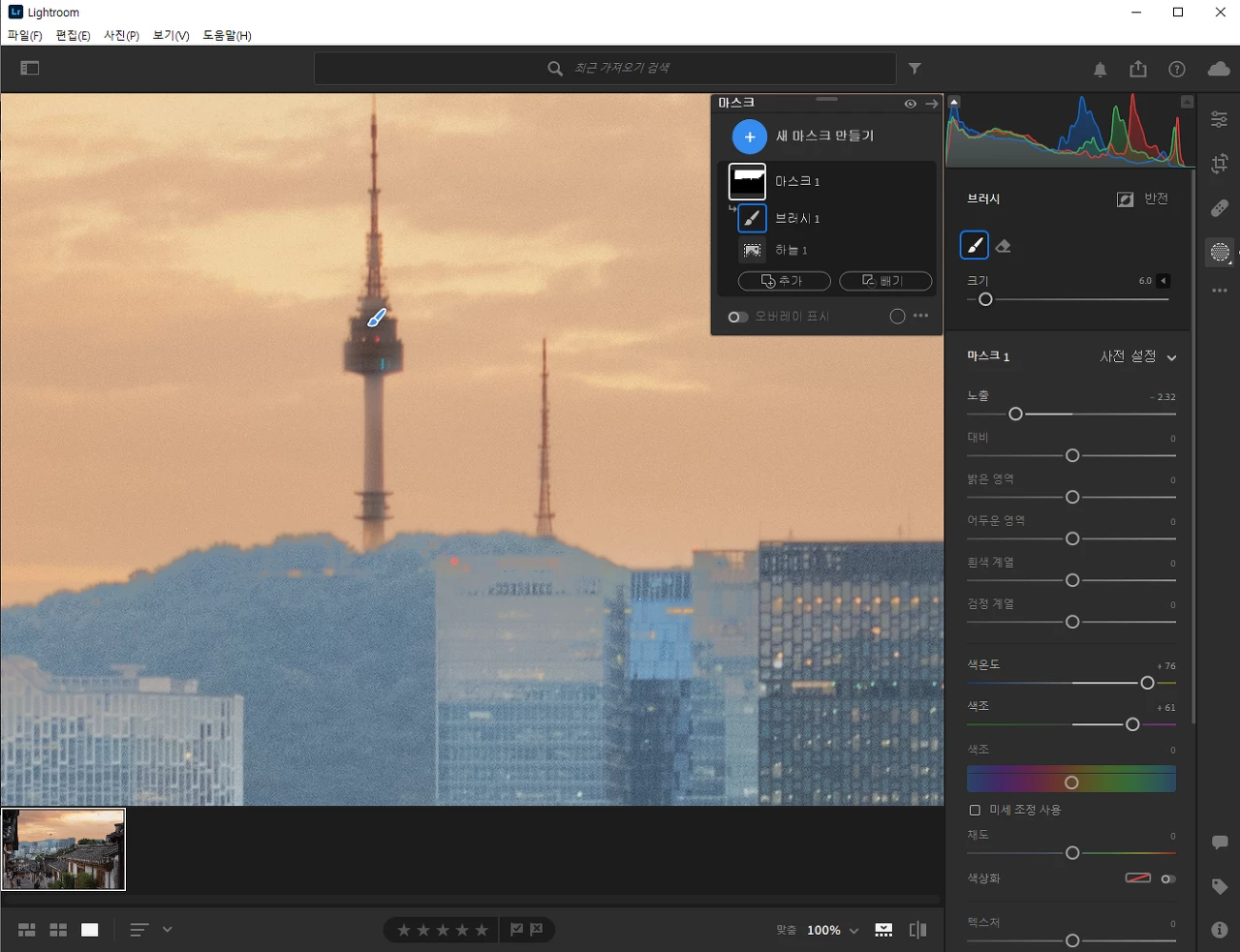Click the notifications bell icon
The image size is (1240, 952).
tap(1100, 70)
